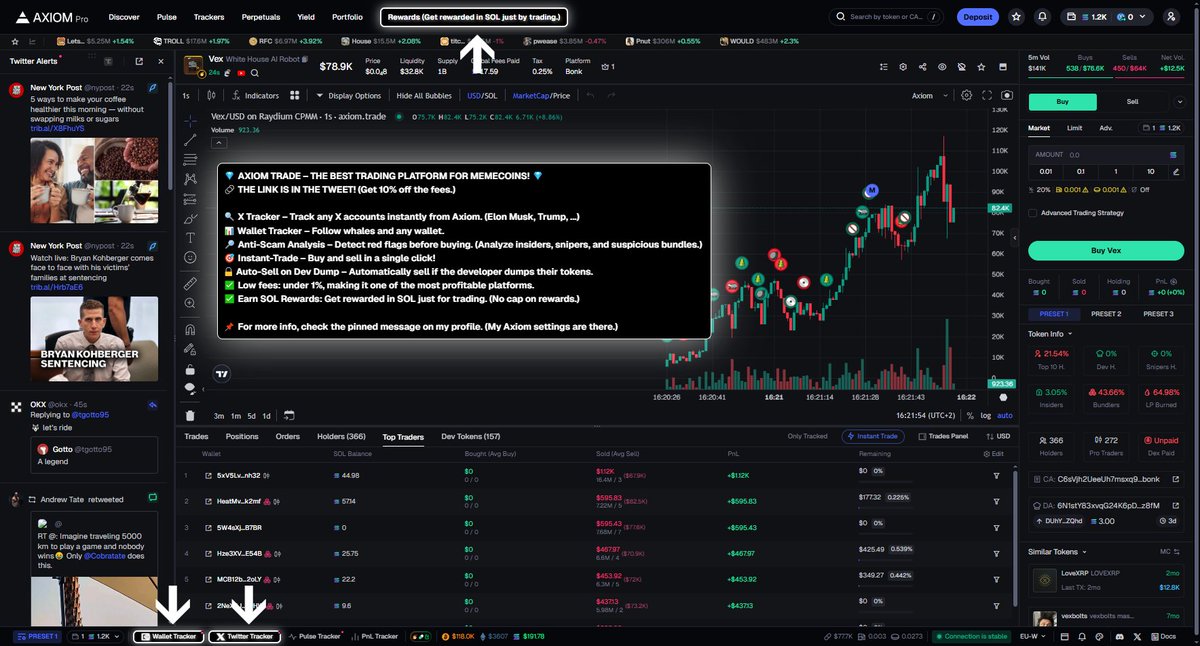Select the text annotation tool on chart
Image resolution: width=1200 pixels, height=646 pixels.
pos(191,238)
